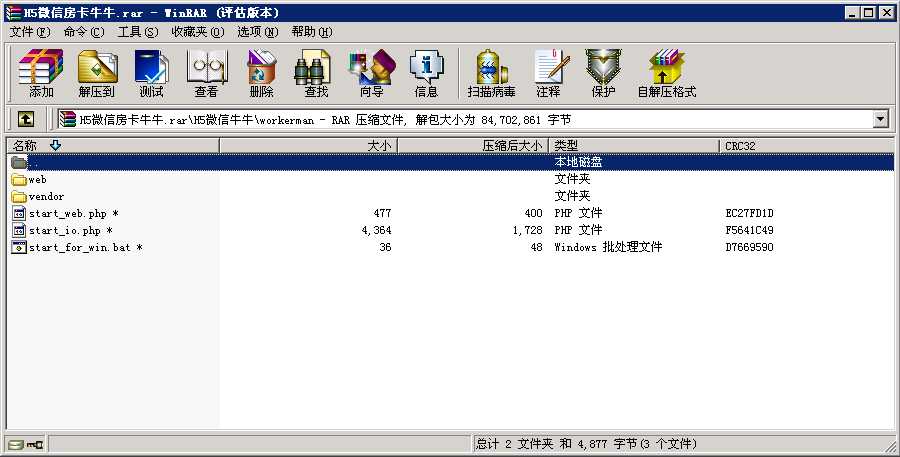Click the parent folder '..' icon

19,162
